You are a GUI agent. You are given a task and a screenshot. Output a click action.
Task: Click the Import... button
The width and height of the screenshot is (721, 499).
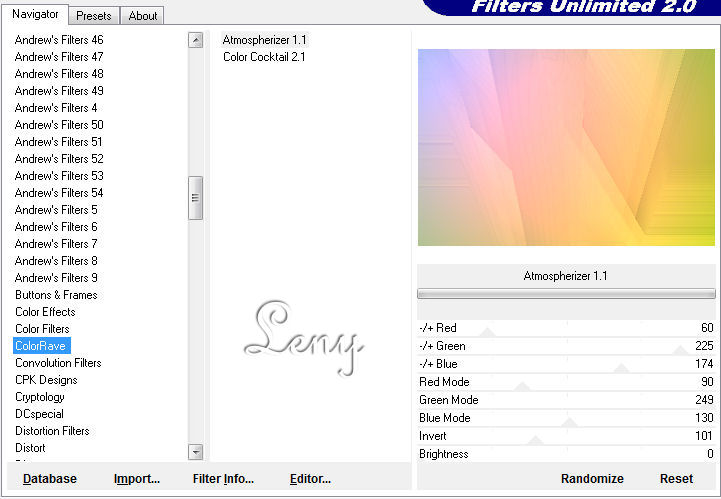tap(137, 479)
